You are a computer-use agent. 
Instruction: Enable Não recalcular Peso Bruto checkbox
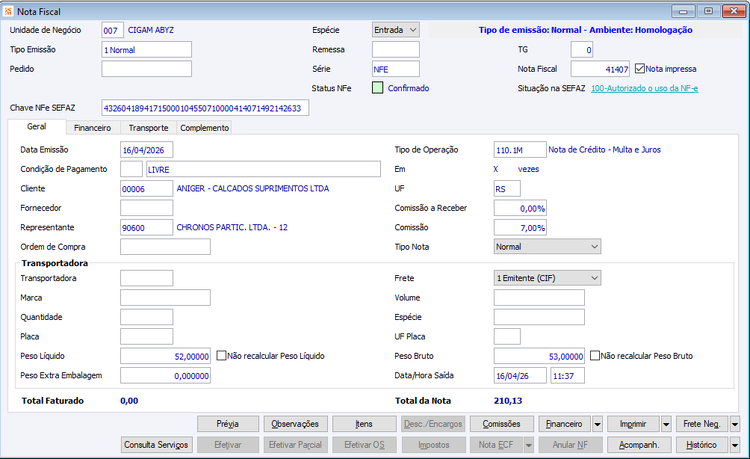point(595,356)
